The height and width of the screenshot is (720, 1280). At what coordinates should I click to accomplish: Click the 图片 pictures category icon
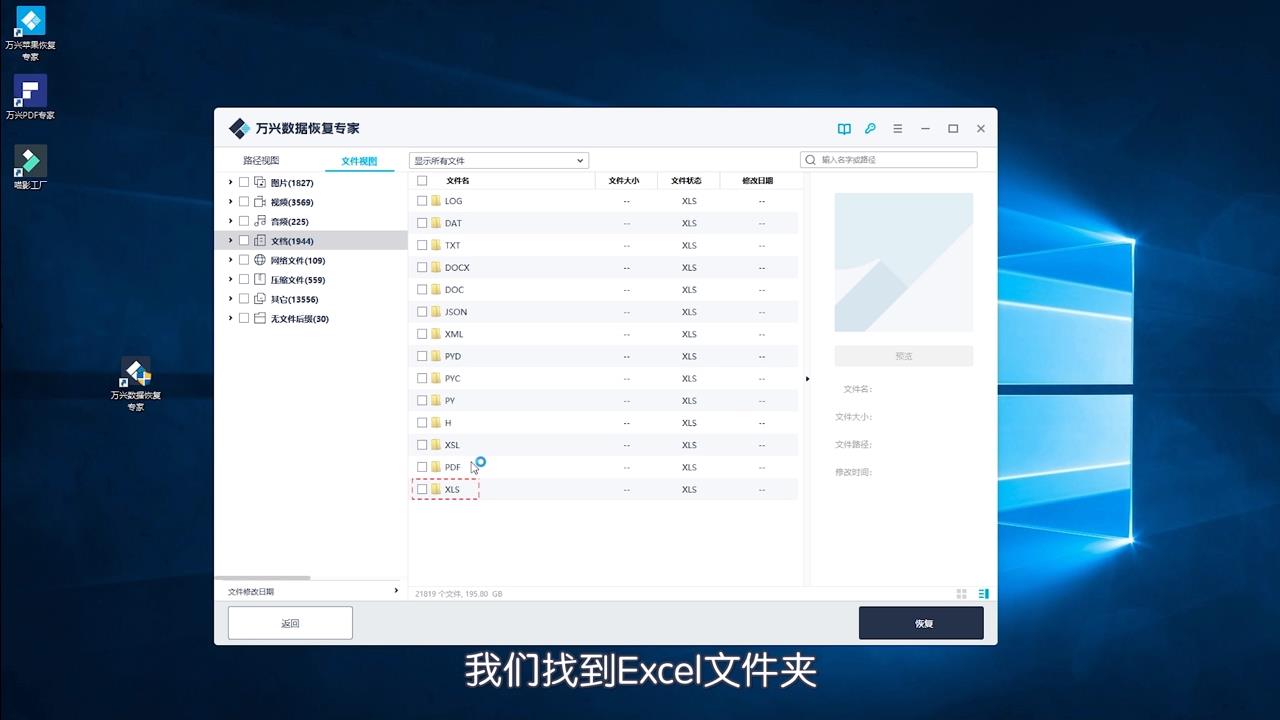pyautogui.click(x=260, y=182)
